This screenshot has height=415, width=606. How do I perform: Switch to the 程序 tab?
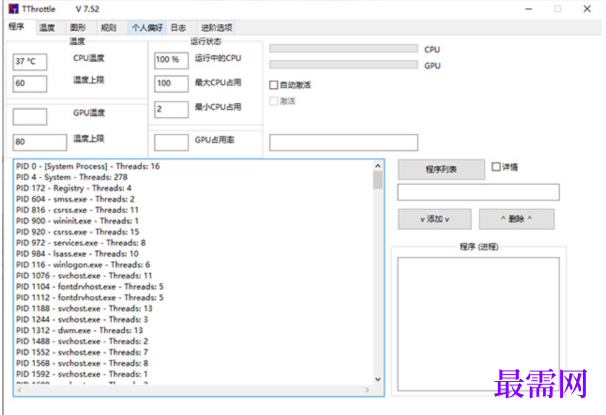[17, 27]
